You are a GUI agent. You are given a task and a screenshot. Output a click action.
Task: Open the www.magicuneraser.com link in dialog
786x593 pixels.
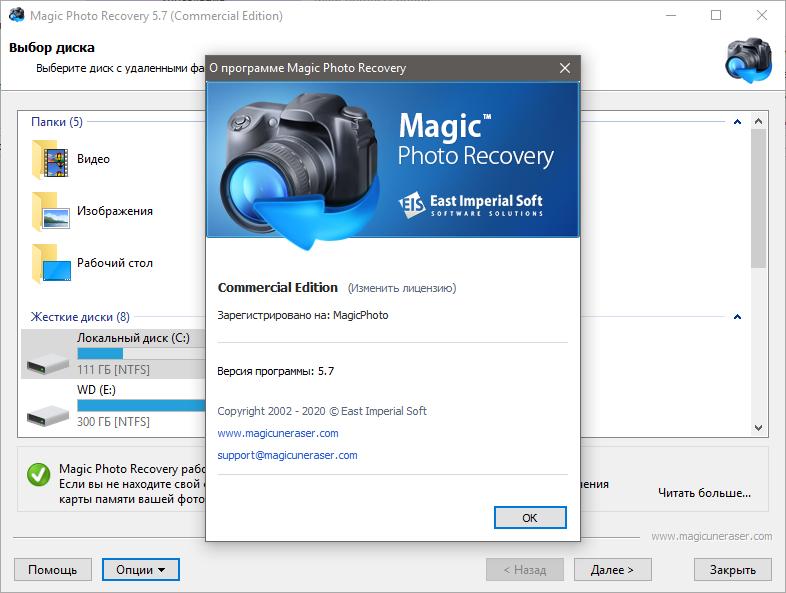(x=277, y=433)
